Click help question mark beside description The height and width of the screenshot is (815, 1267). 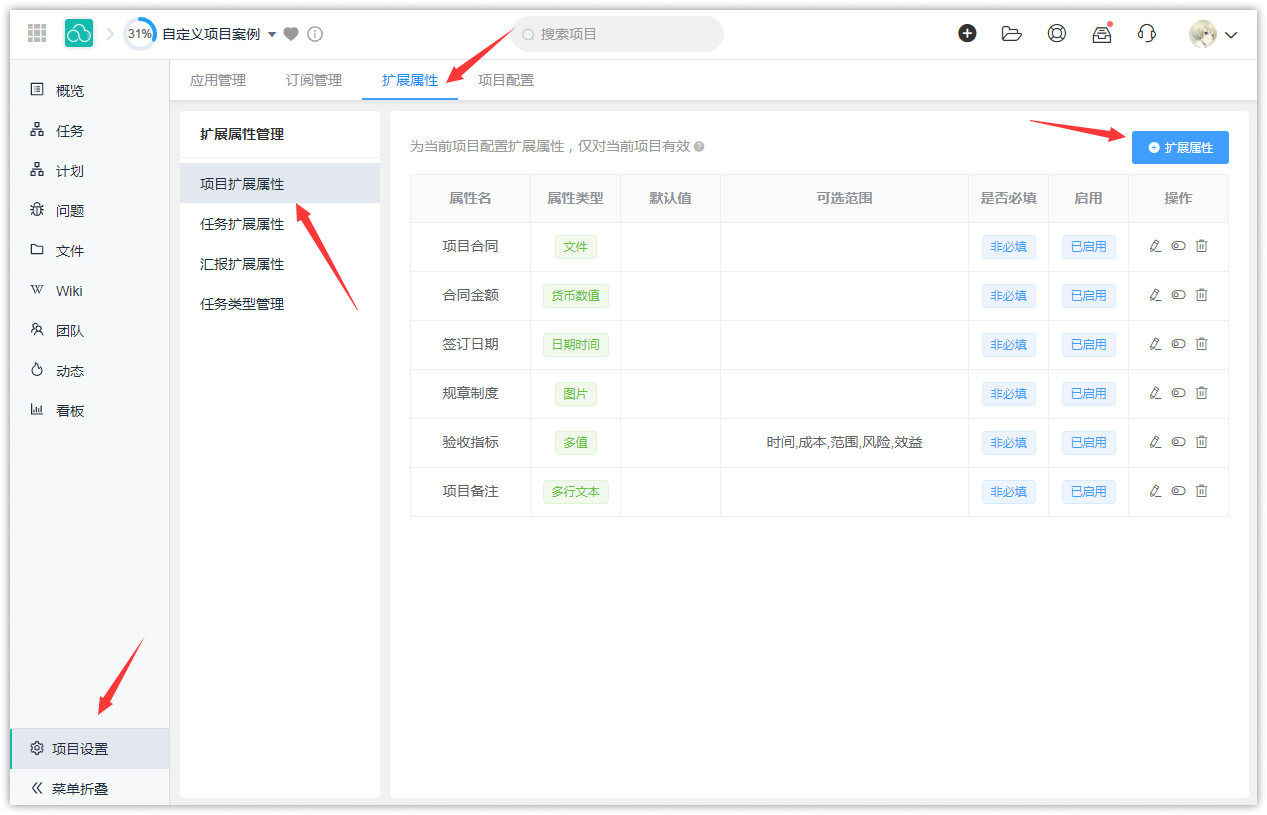coord(699,147)
